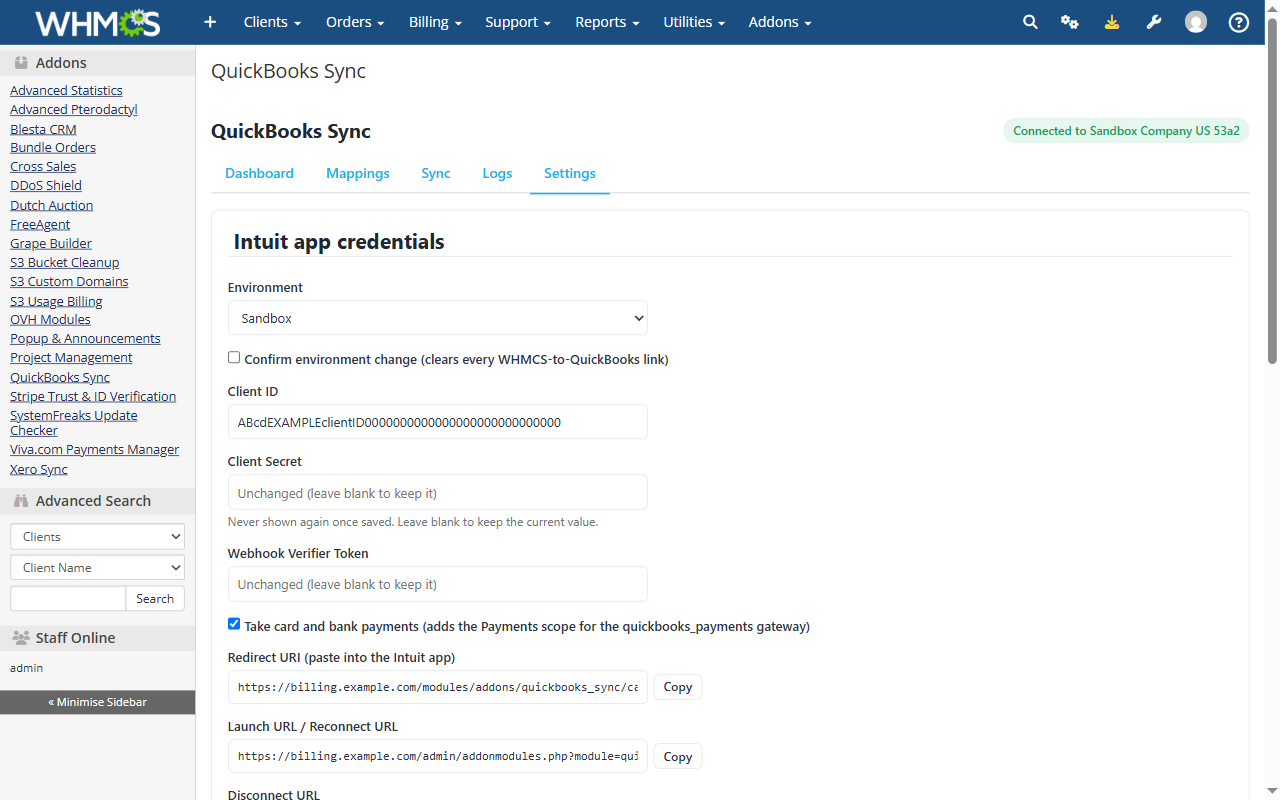Open the automation gears icon
Image resolution: width=1280 pixels, height=800 pixels.
[1070, 22]
